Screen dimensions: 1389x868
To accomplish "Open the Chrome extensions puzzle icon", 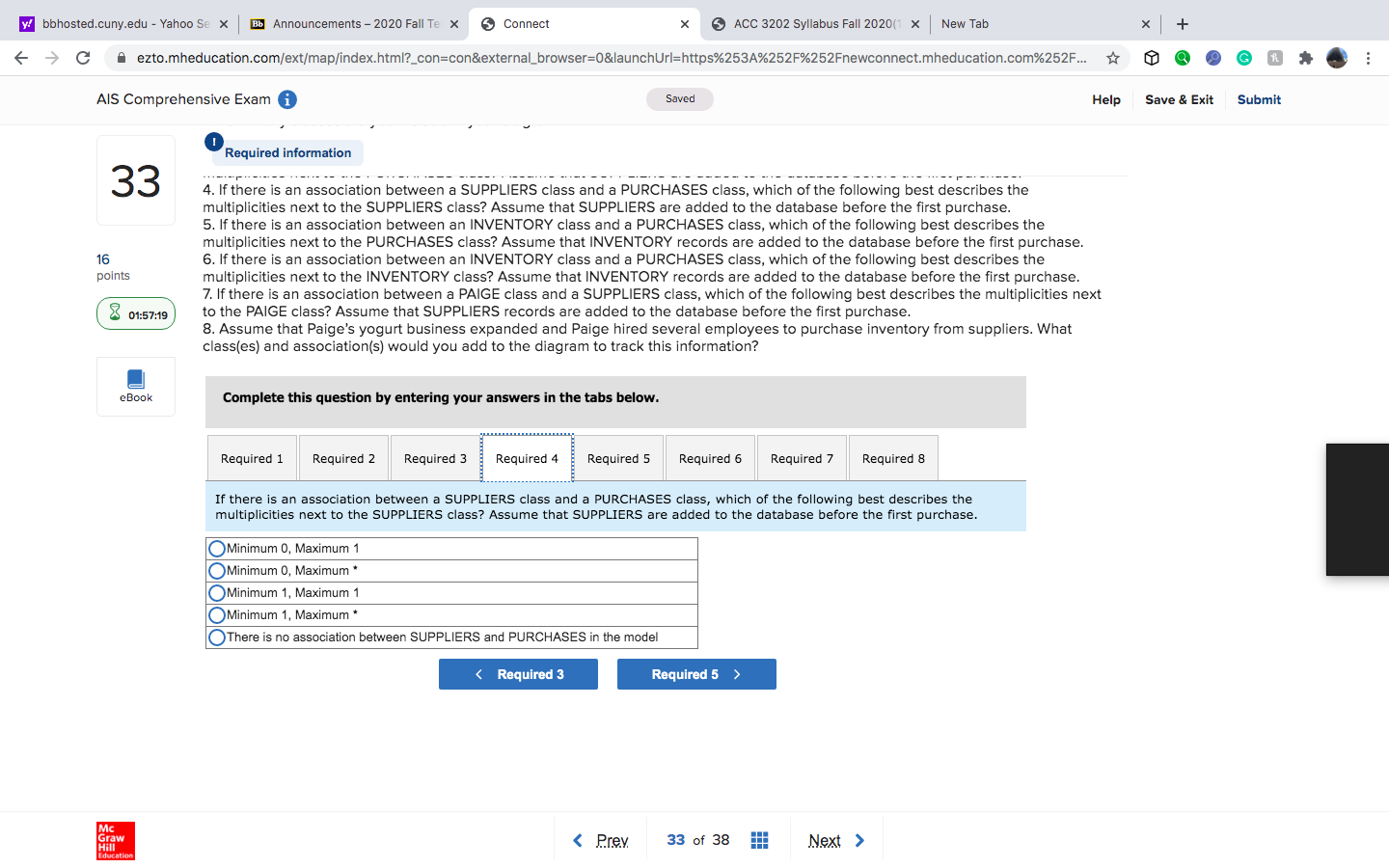I will [x=1306, y=58].
